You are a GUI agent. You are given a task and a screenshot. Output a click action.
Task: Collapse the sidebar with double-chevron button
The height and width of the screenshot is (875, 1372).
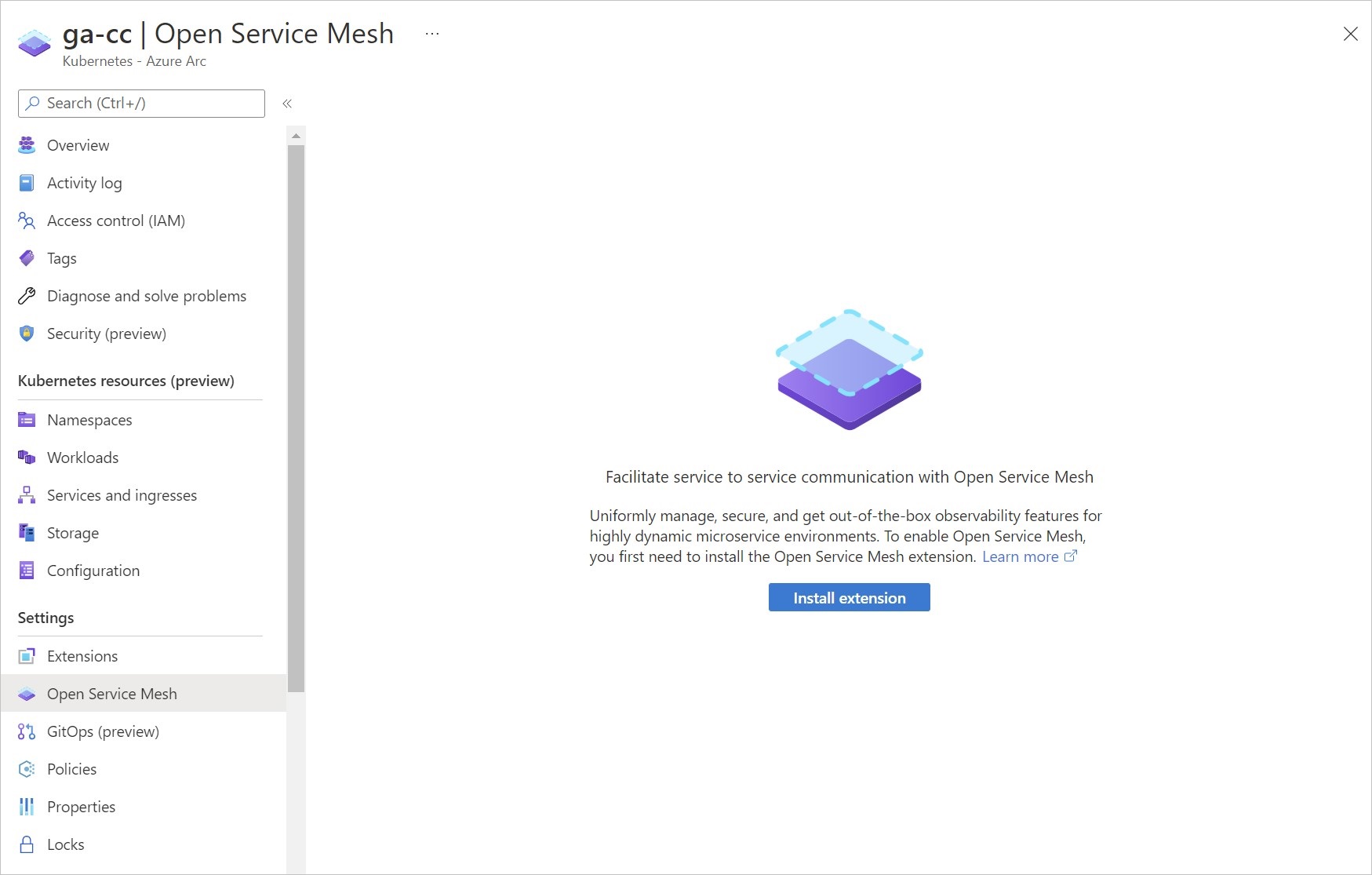[x=287, y=104]
